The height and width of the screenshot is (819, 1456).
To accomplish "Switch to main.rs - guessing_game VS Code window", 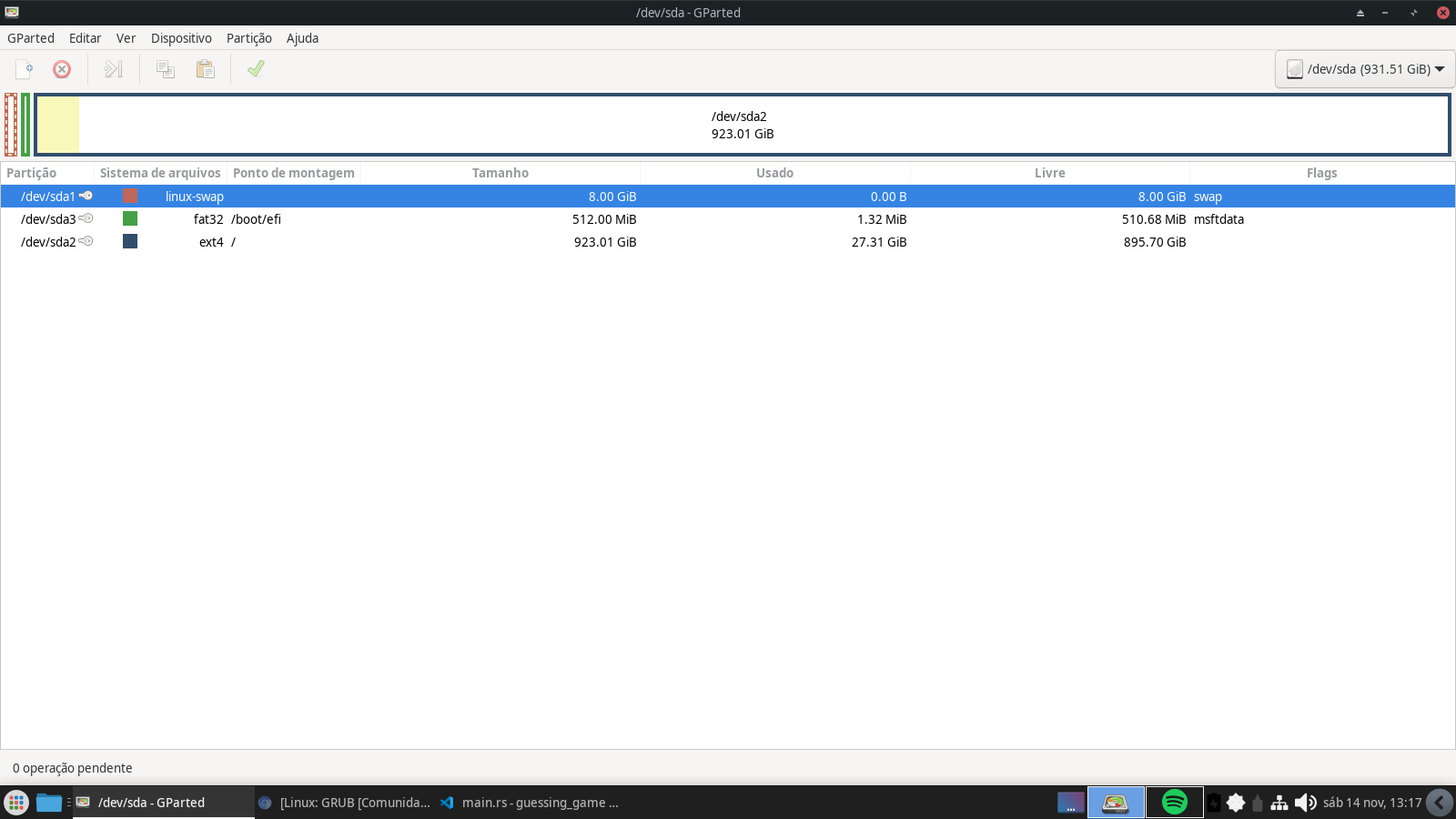I will click(529, 803).
